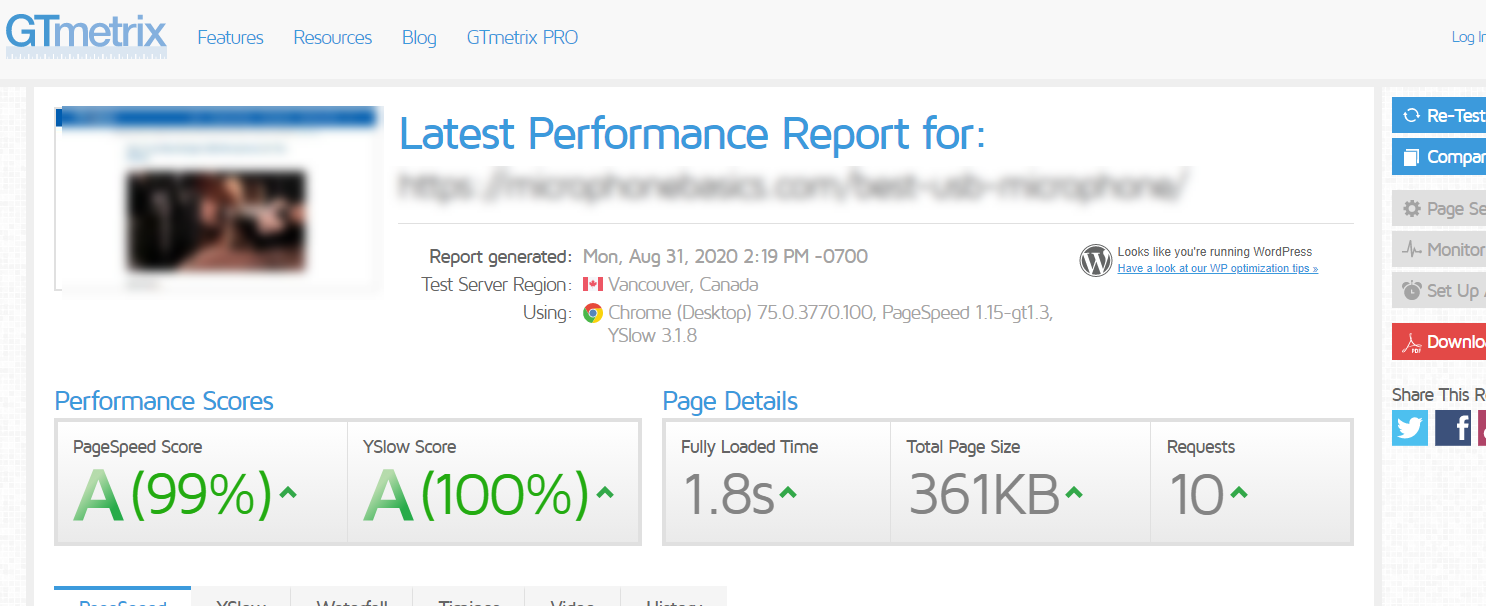Screen dimensions: 1486x606
Task: Switch to the Waterfall tab
Action: [352, 601]
